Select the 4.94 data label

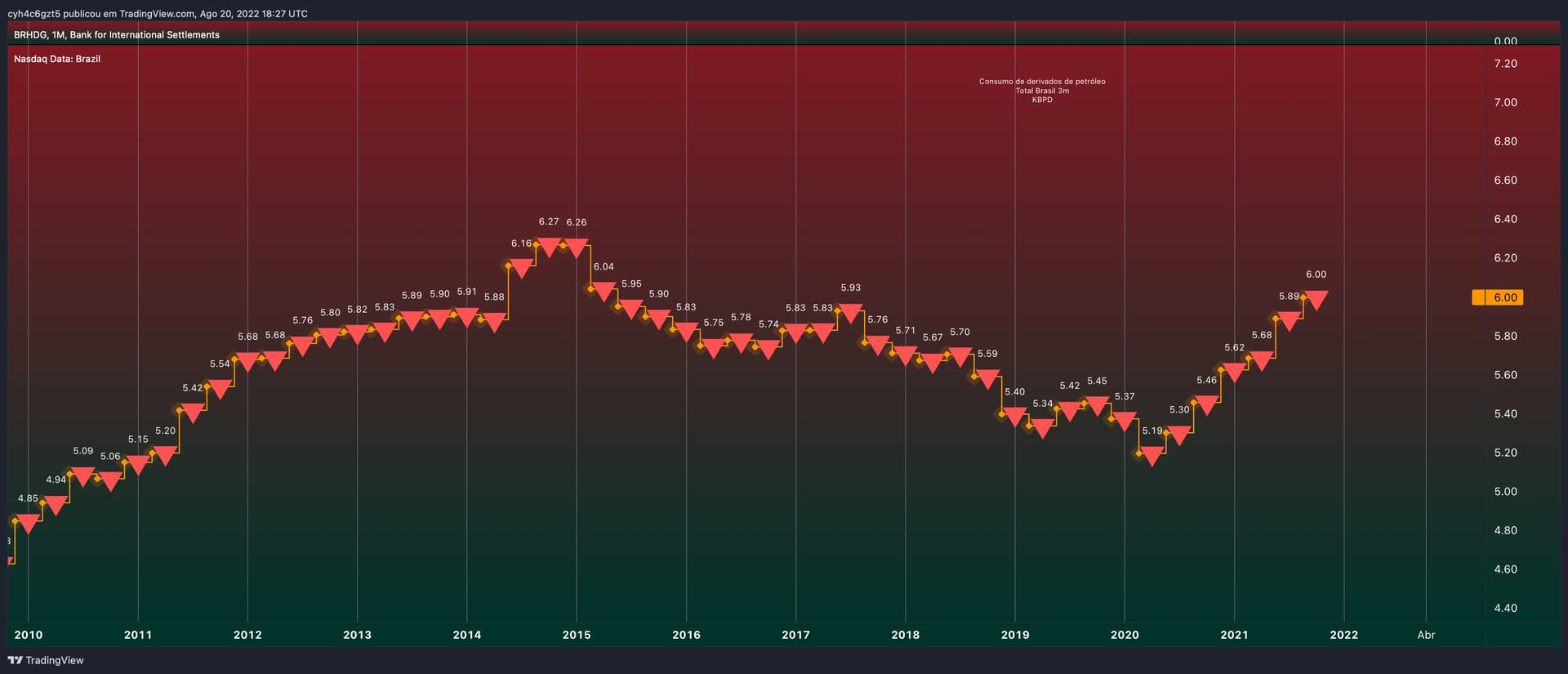click(x=56, y=480)
